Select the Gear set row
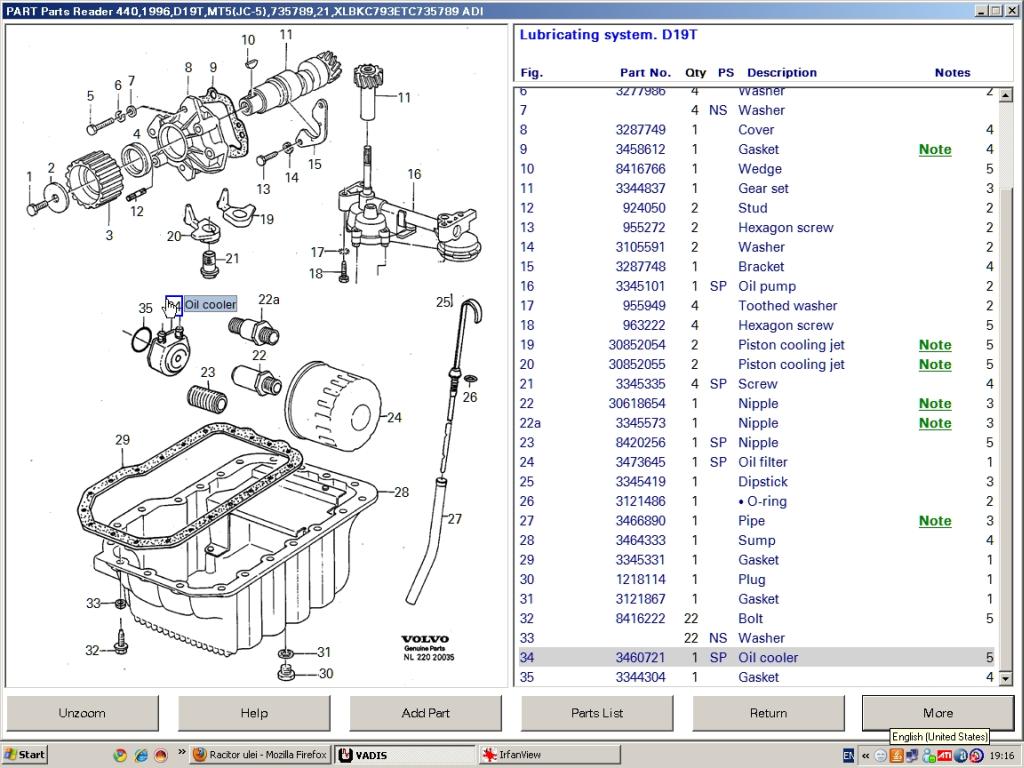This screenshot has height=768, width=1024. 756,189
